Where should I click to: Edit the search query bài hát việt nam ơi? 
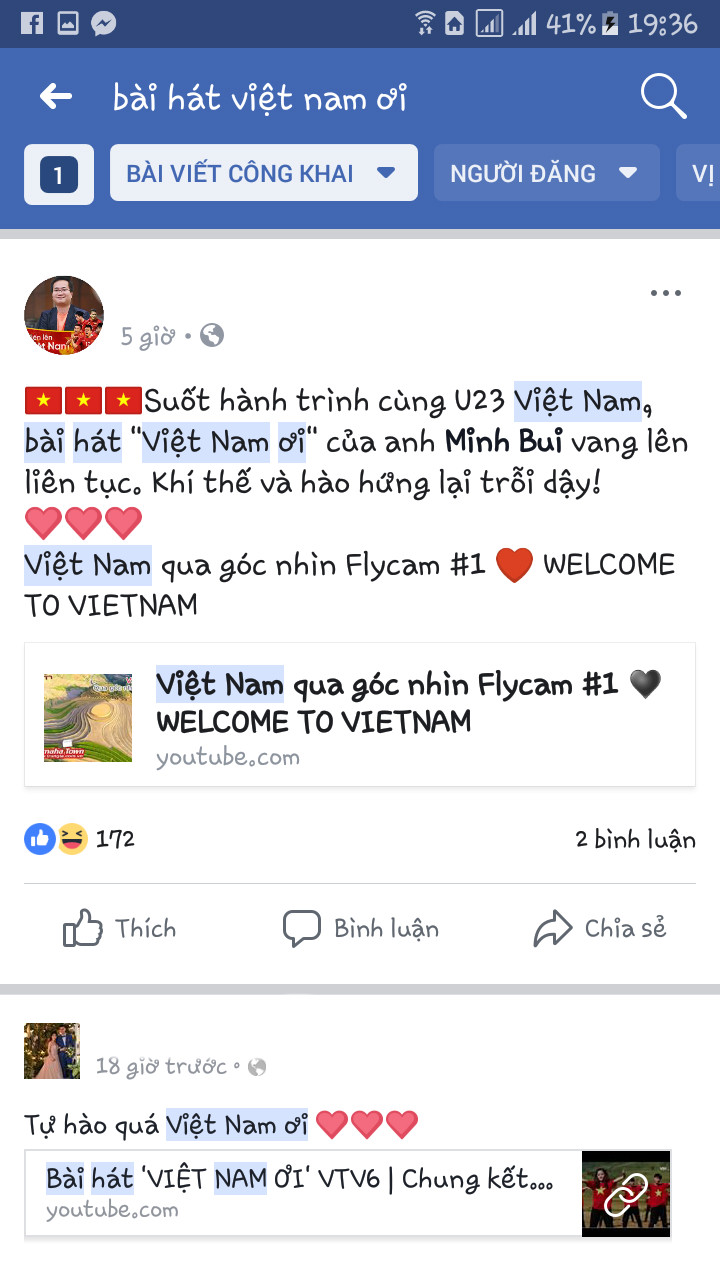[x=260, y=98]
